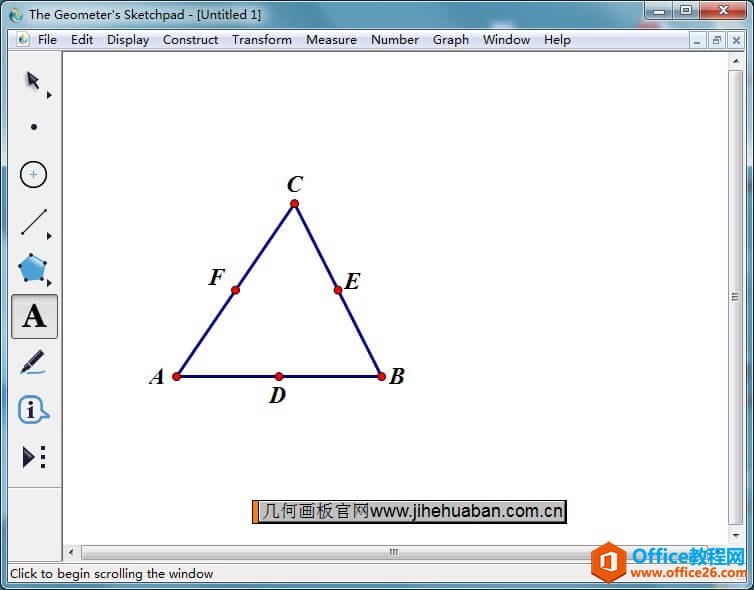Open the Transform menu
Screen dimensions: 754x590
point(262,39)
